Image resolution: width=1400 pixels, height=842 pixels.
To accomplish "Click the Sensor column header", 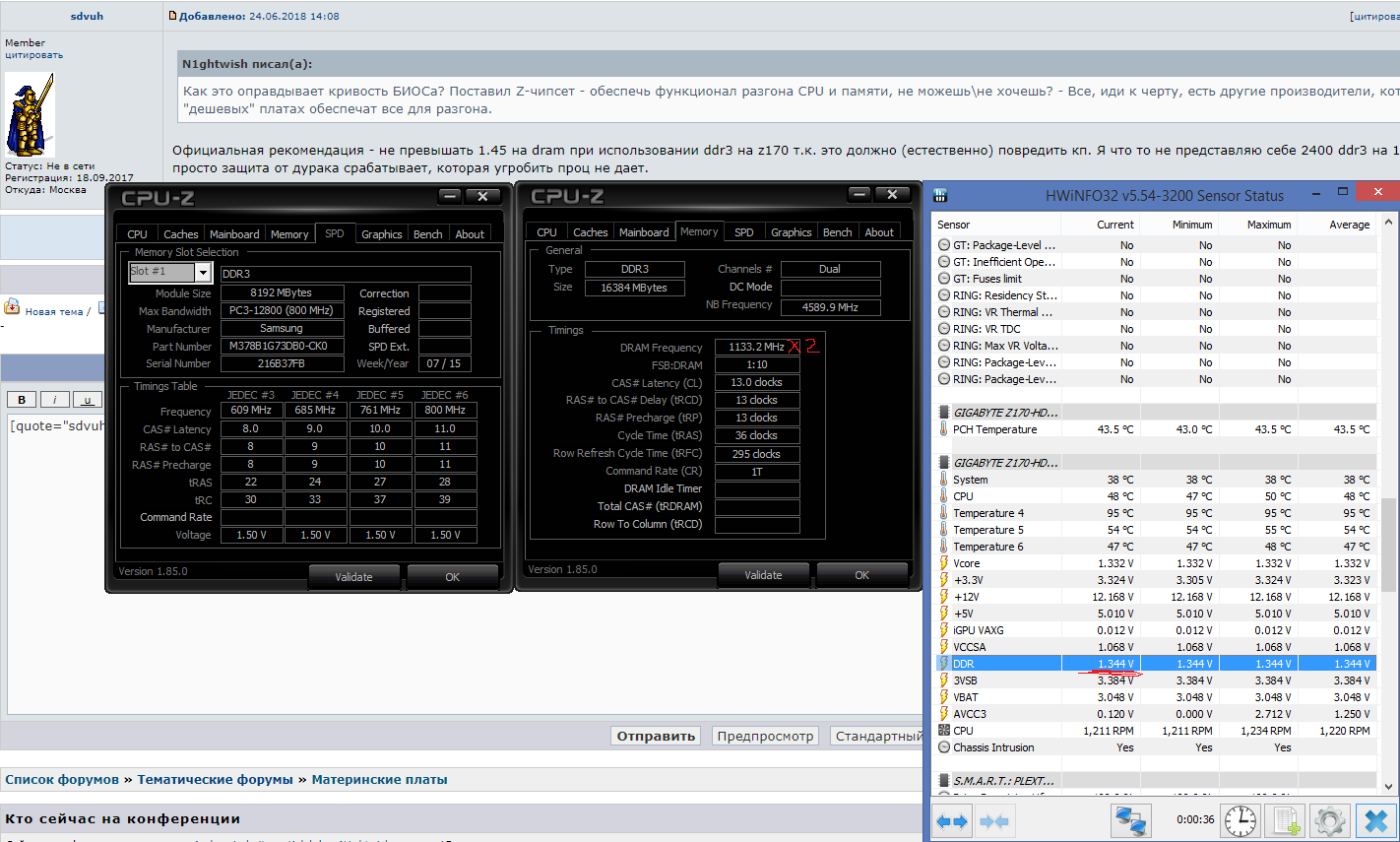I will coord(996,225).
